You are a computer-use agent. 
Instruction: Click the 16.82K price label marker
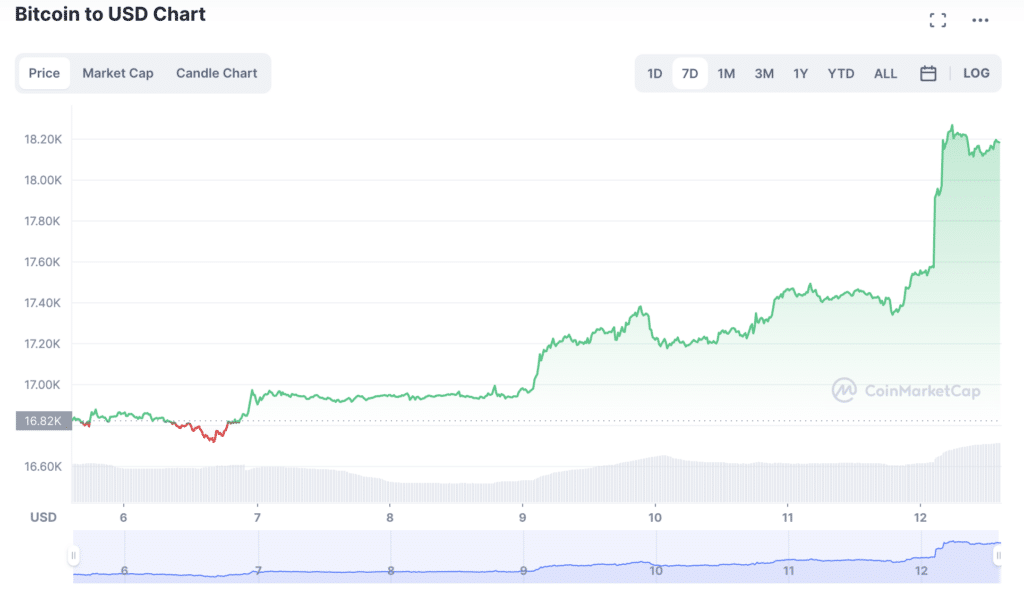pyautogui.click(x=43, y=420)
